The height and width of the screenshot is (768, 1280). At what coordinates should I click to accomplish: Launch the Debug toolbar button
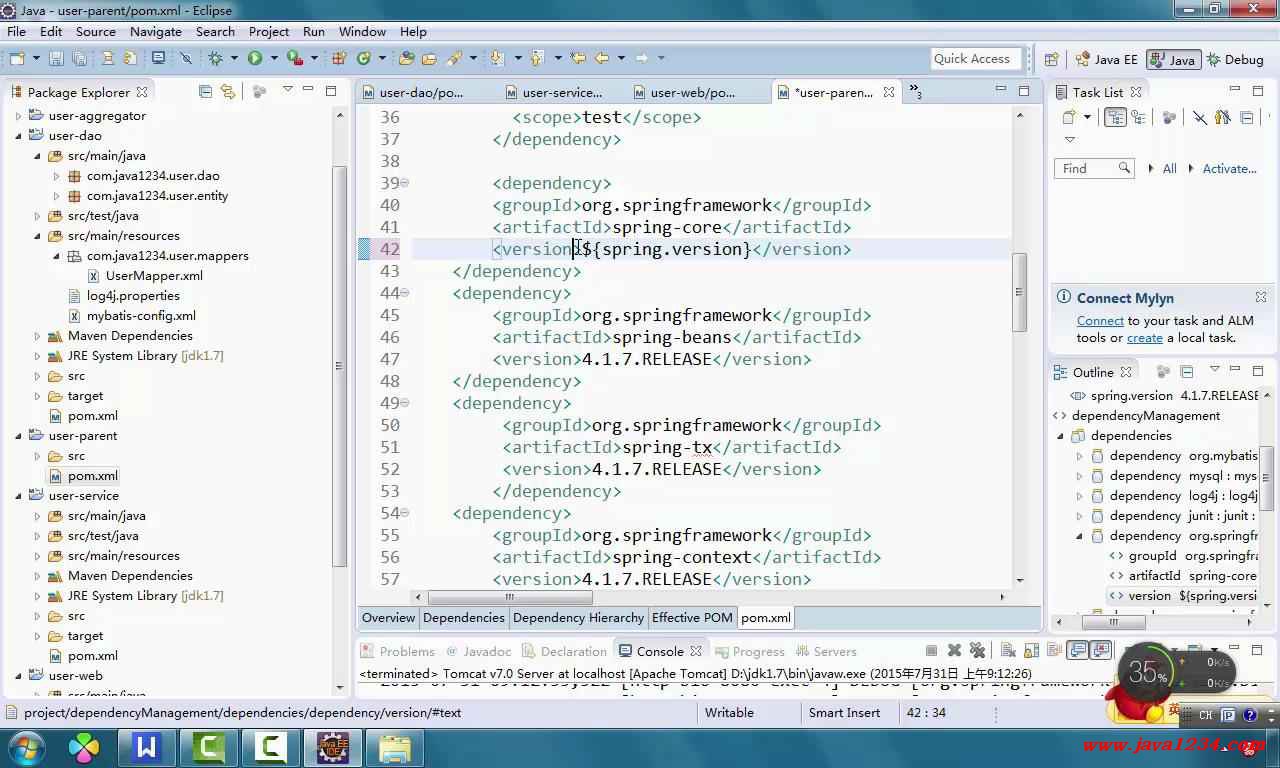(x=215, y=59)
